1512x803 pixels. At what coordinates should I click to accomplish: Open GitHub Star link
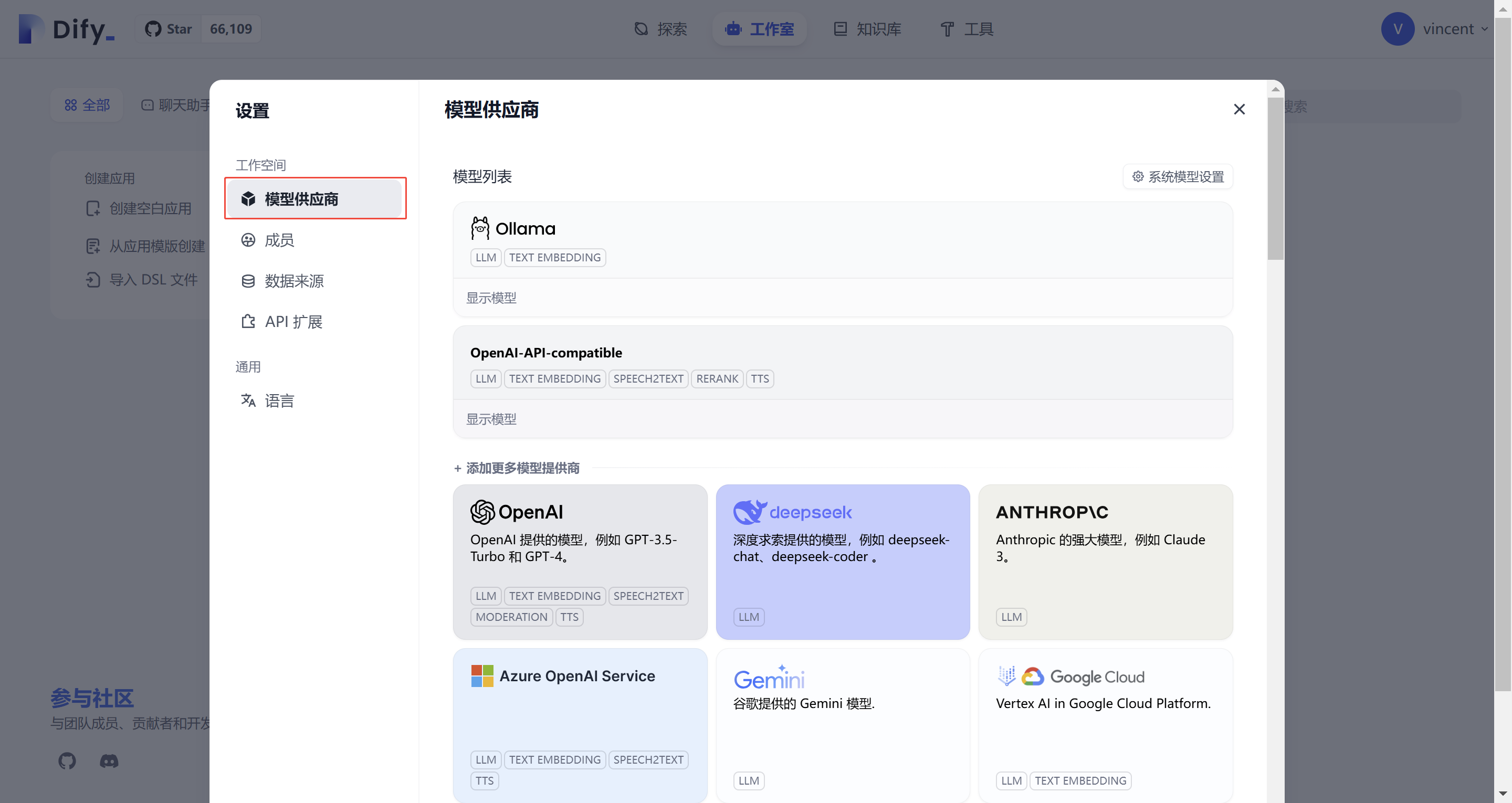tap(169, 29)
